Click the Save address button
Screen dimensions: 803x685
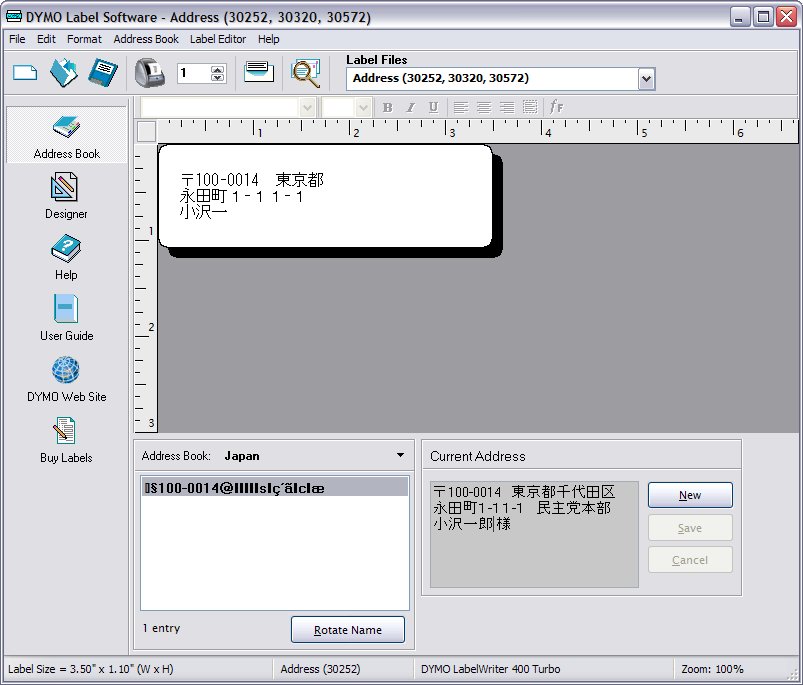tap(690, 528)
